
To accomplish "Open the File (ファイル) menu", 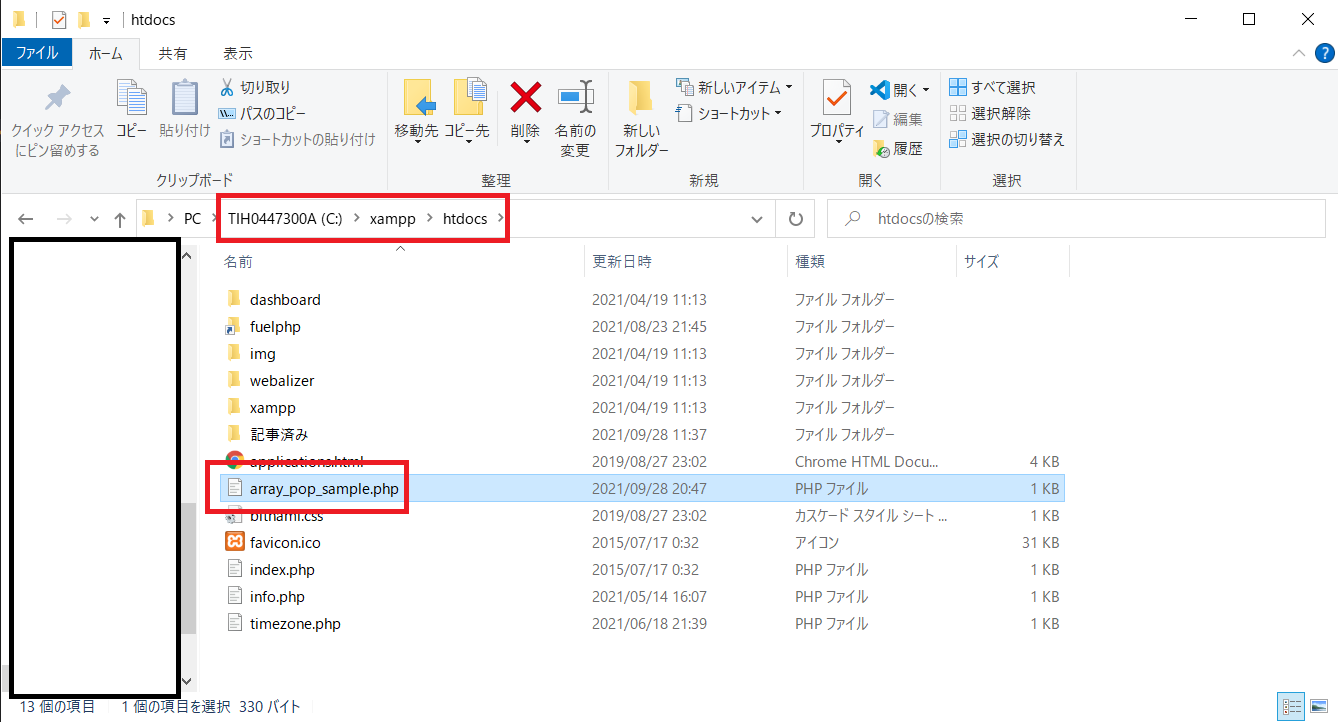I will (36, 53).
